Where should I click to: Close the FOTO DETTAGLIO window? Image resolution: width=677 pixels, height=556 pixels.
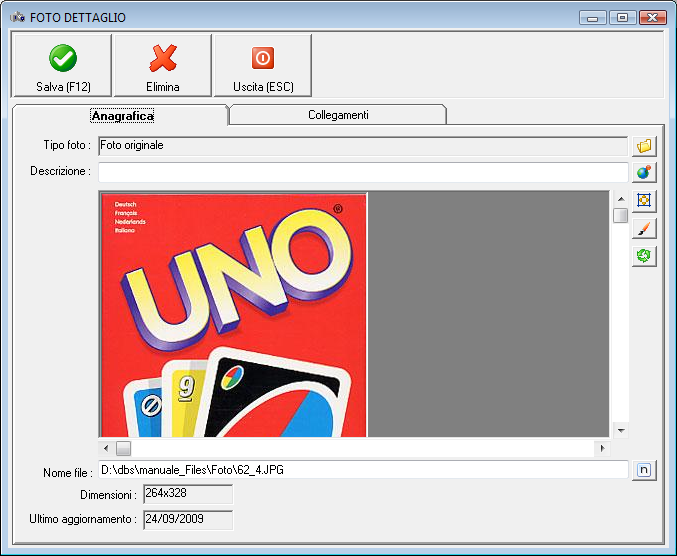tap(653, 18)
